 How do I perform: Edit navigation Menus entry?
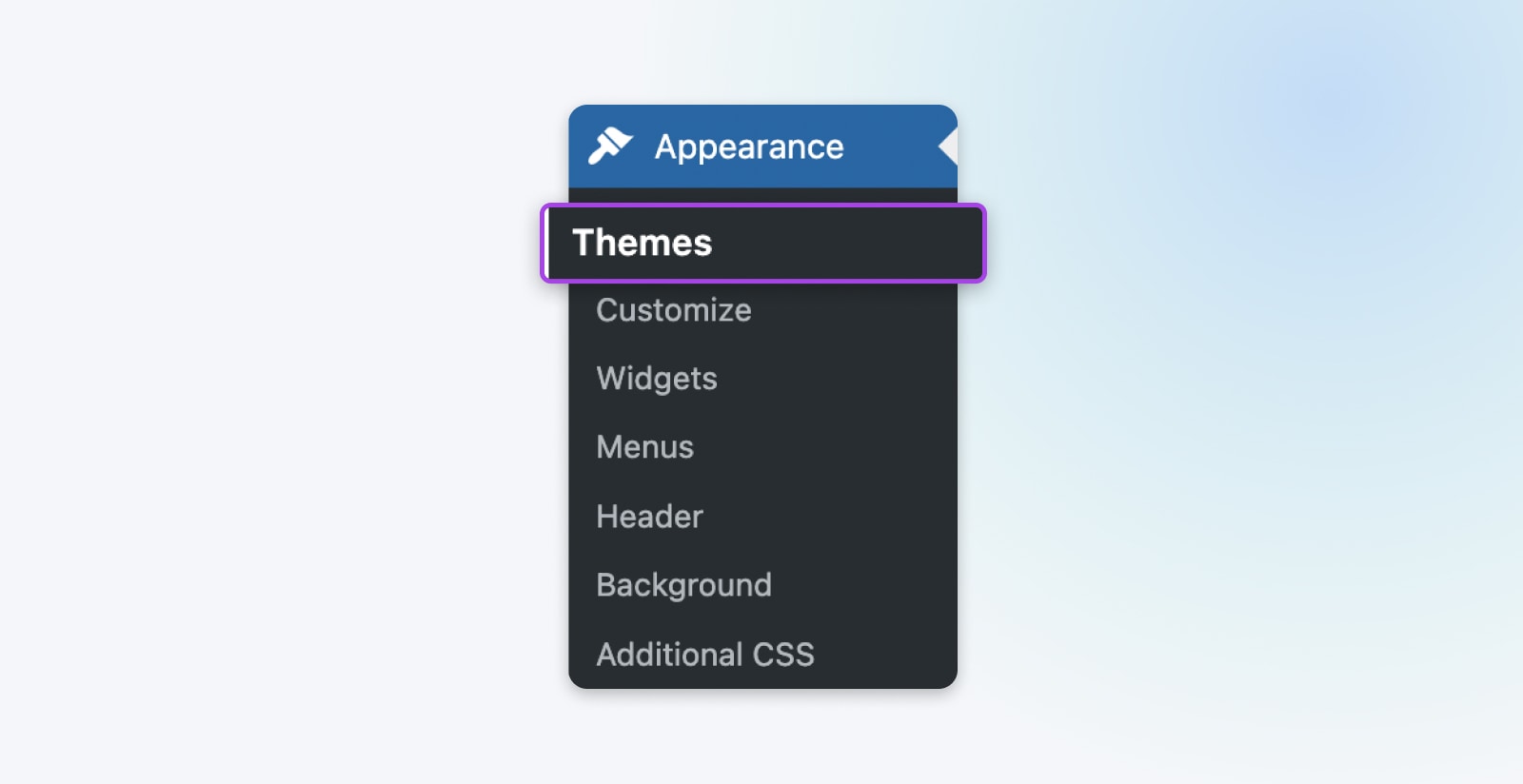click(x=645, y=447)
